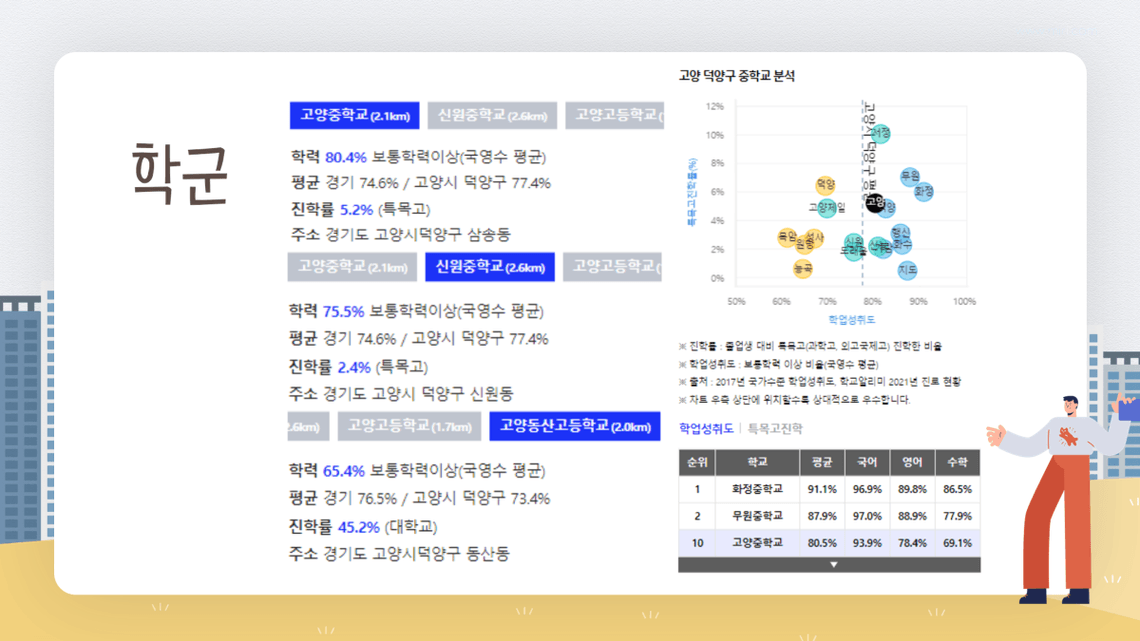Click the 97.0% Korean score cell
The width and height of the screenshot is (1140, 641).
pyautogui.click(x=867, y=516)
